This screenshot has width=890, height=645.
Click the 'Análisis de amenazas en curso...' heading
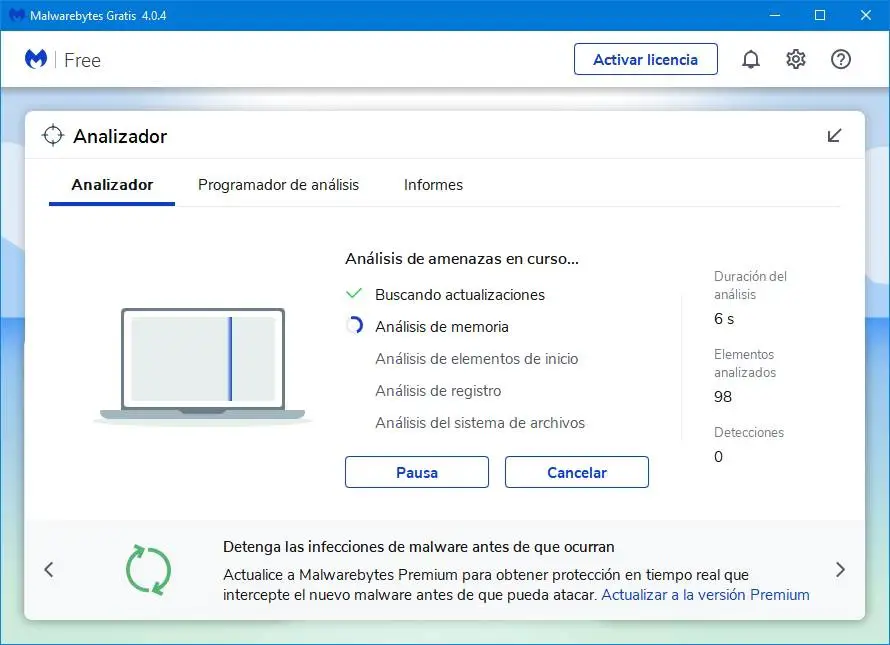point(462,259)
